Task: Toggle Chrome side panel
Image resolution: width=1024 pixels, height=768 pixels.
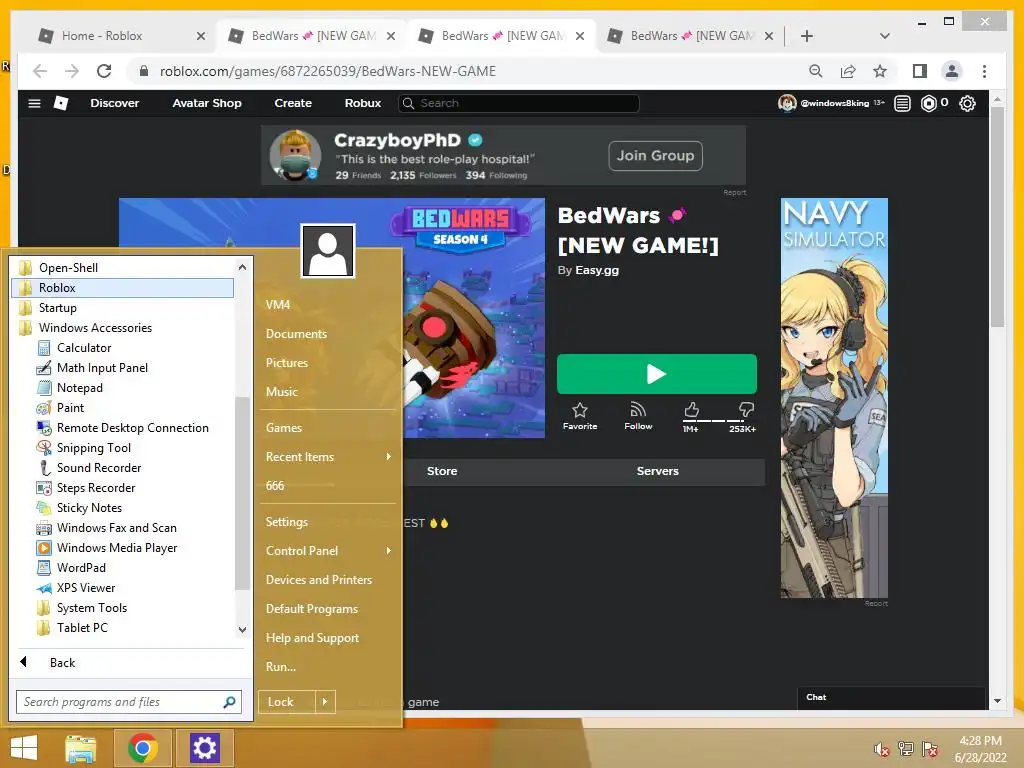Action: 920,71
